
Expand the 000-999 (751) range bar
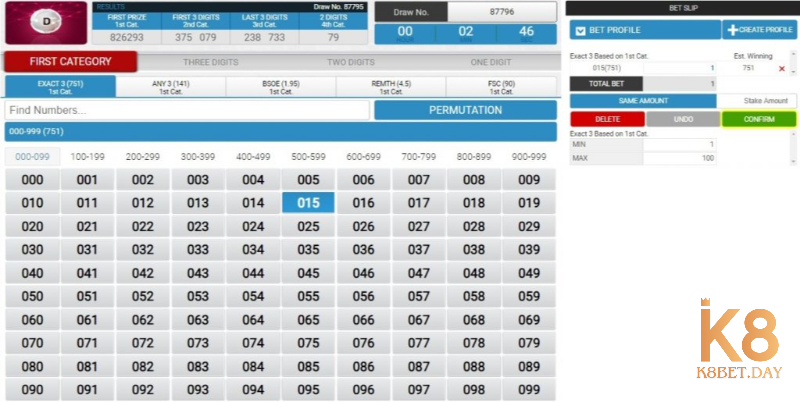pos(280,131)
